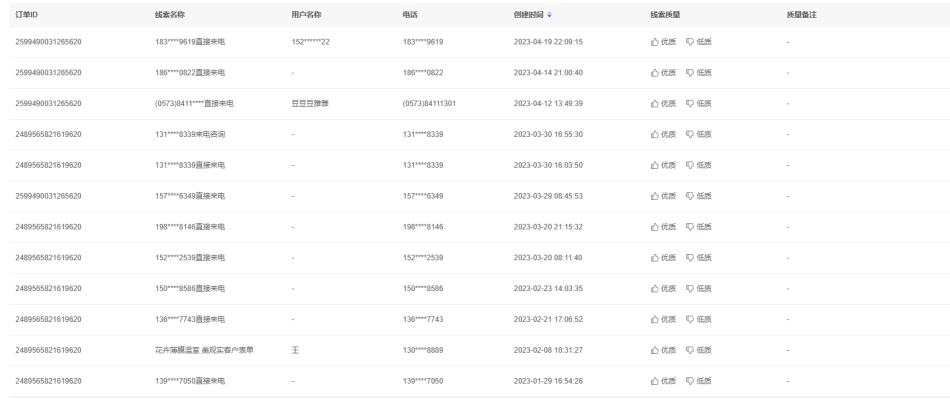This screenshot has width=950, height=399.
Task: Click the 订单ID column header
Action: pyautogui.click(x=27, y=15)
